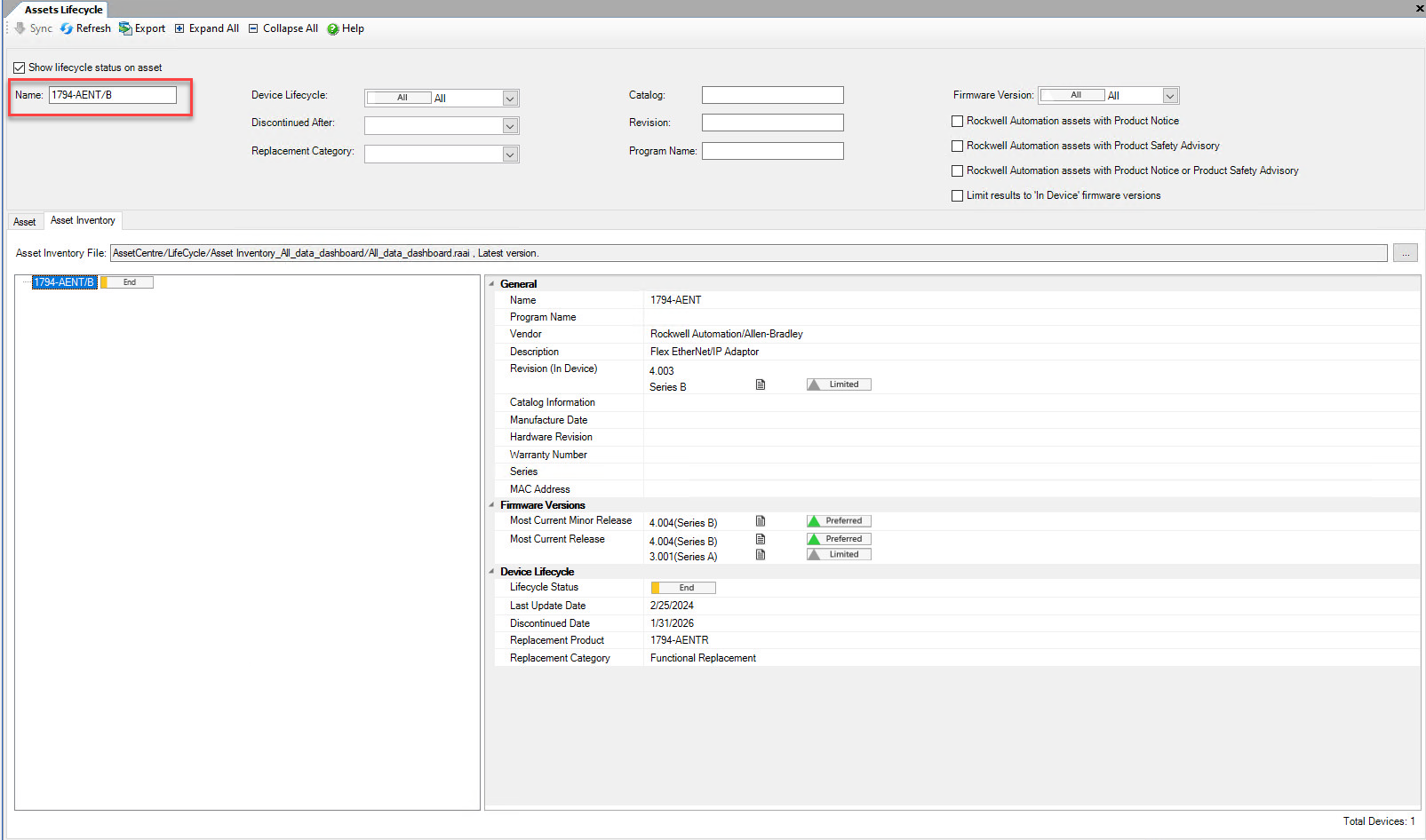Click the Limited status badge for Series B revision
Screen dimensions: 1426x840
pos(839,384)
